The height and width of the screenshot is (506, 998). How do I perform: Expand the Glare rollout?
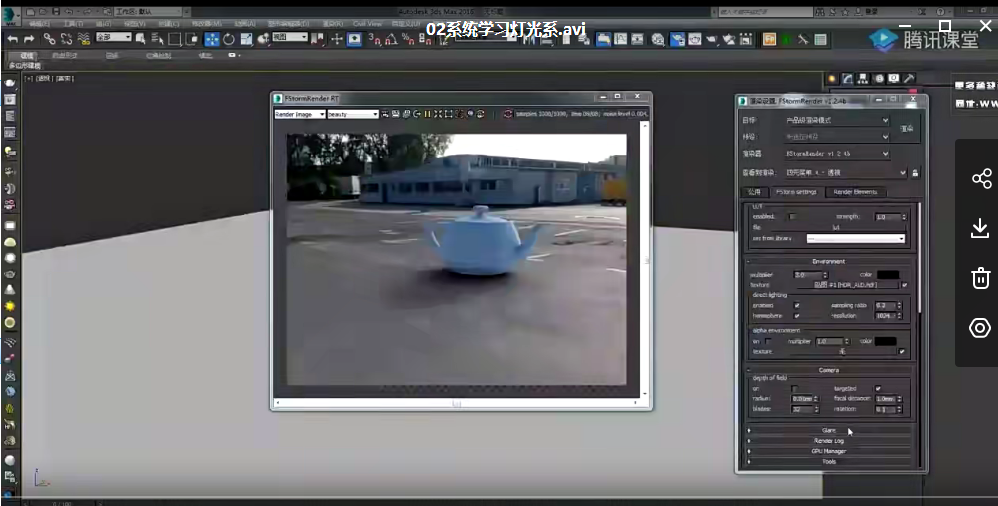[x=829, y=430]
